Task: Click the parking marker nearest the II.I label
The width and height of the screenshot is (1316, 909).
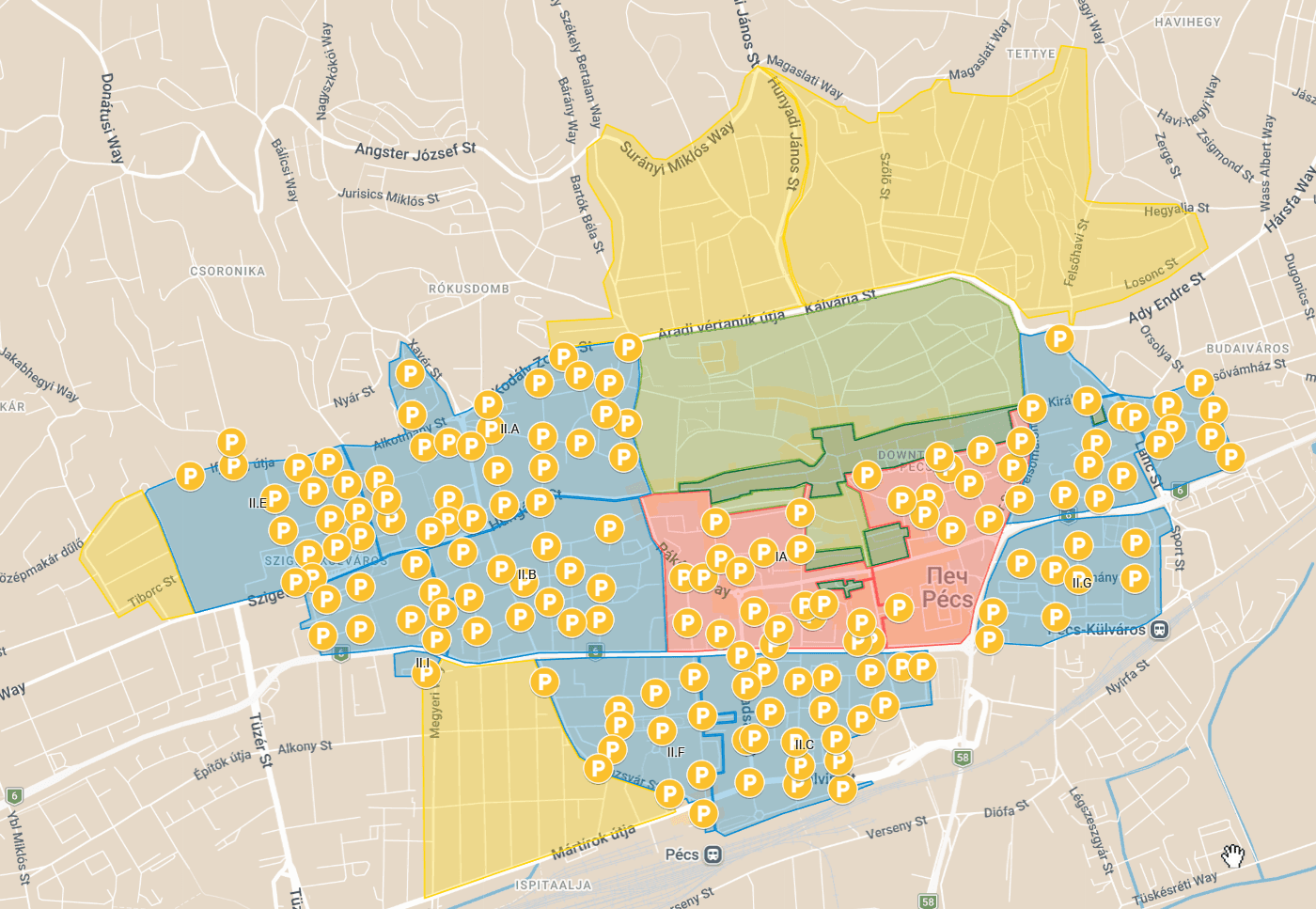Action: [426, 673]
